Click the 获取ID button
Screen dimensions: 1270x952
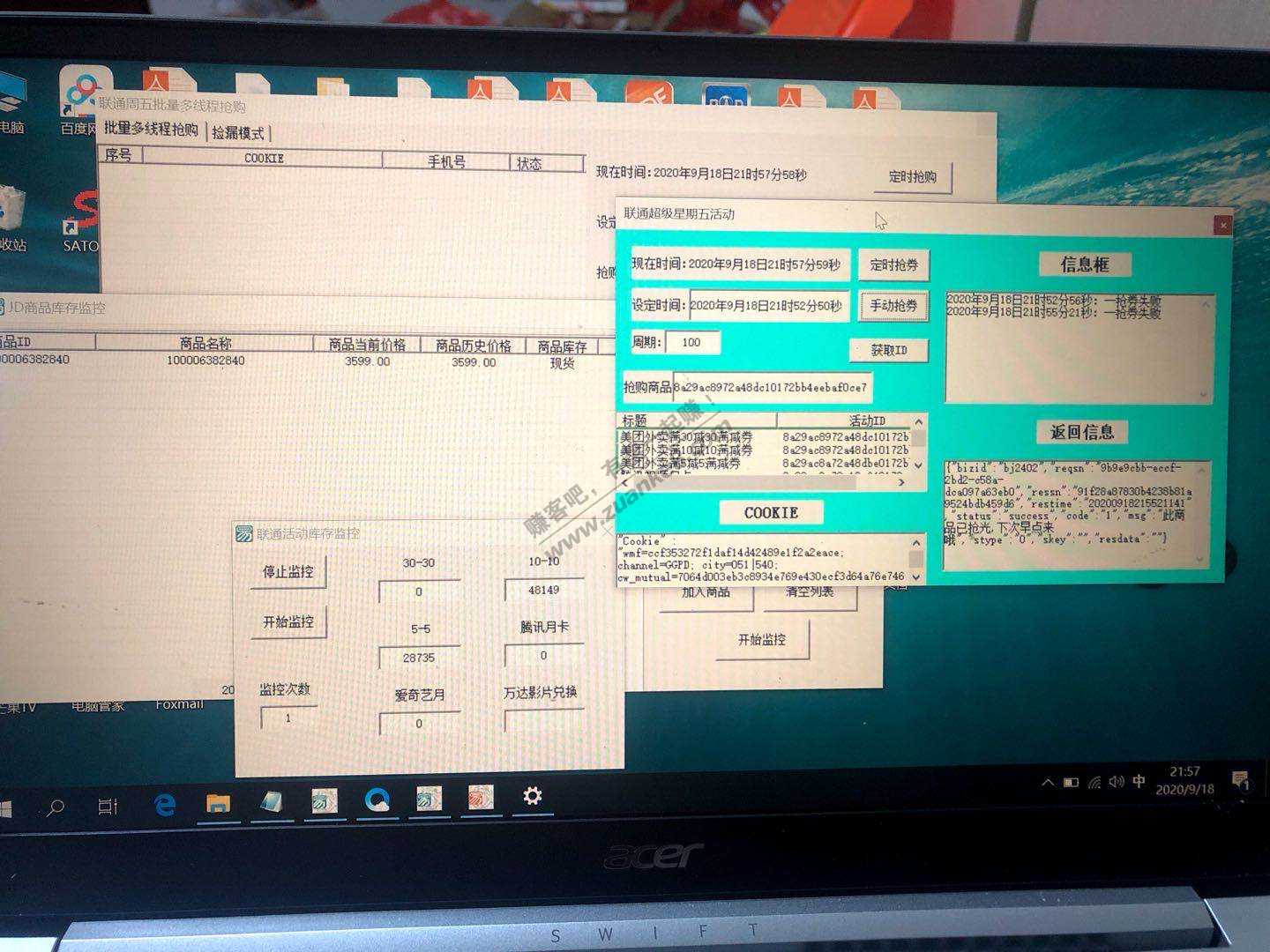point(888,350)
